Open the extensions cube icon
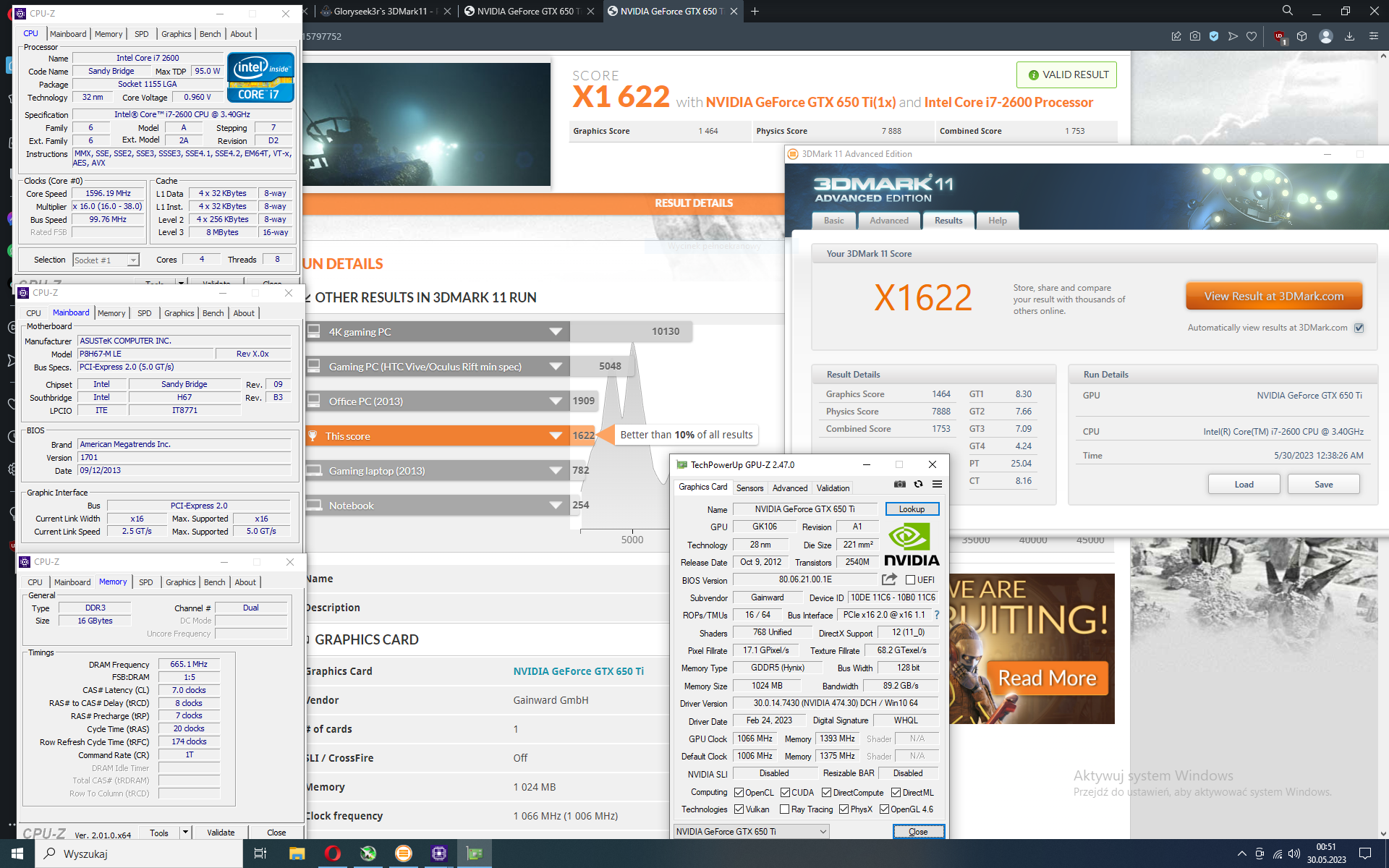1389x868 pixels. [x=1301, y=36]
